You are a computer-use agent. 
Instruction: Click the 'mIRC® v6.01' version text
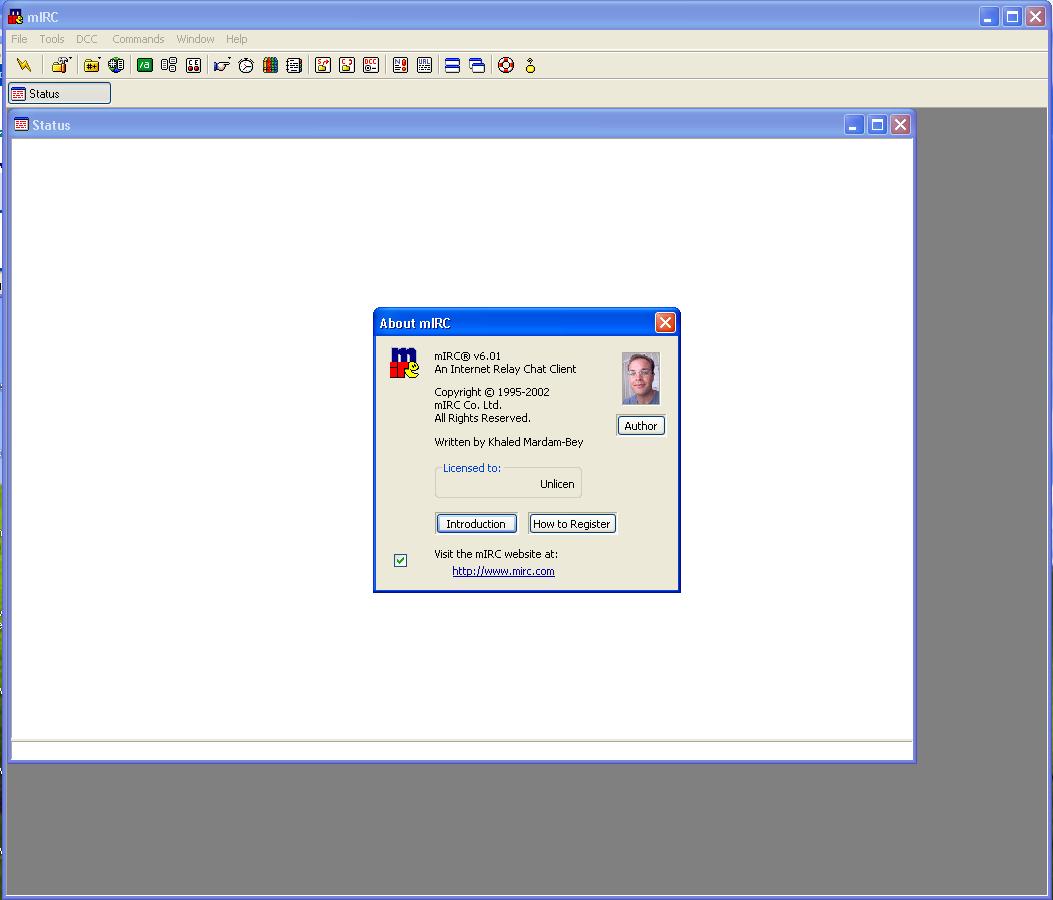[467, 356]
